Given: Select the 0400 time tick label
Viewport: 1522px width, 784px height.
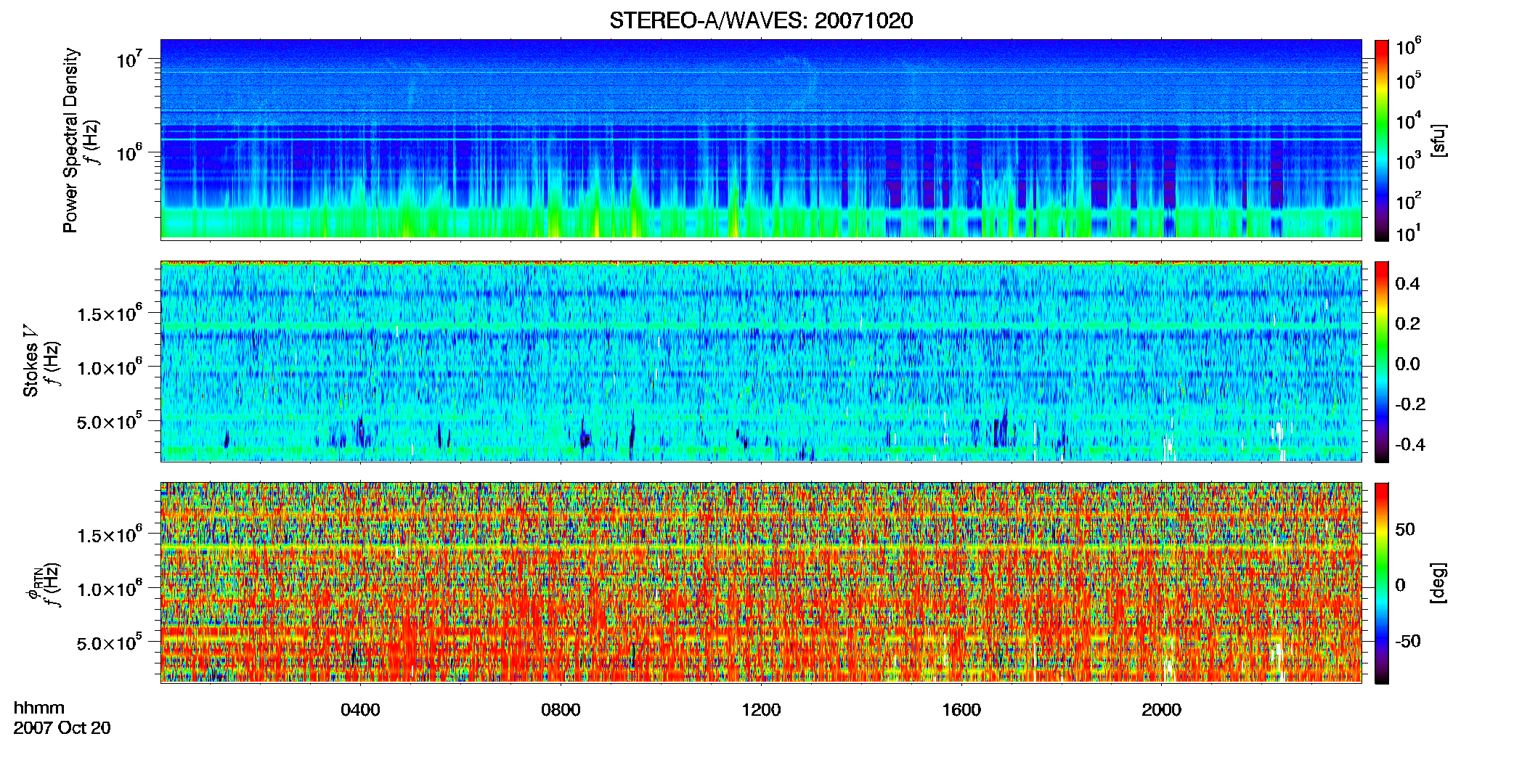Looking at the screenshot, I should coord(360,709).
